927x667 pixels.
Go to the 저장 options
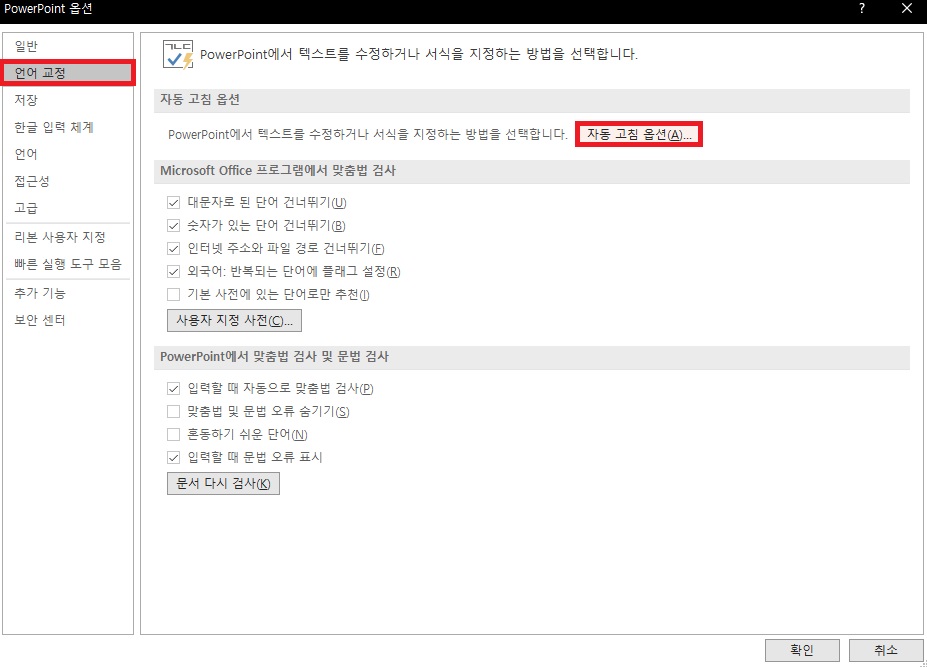26,100
